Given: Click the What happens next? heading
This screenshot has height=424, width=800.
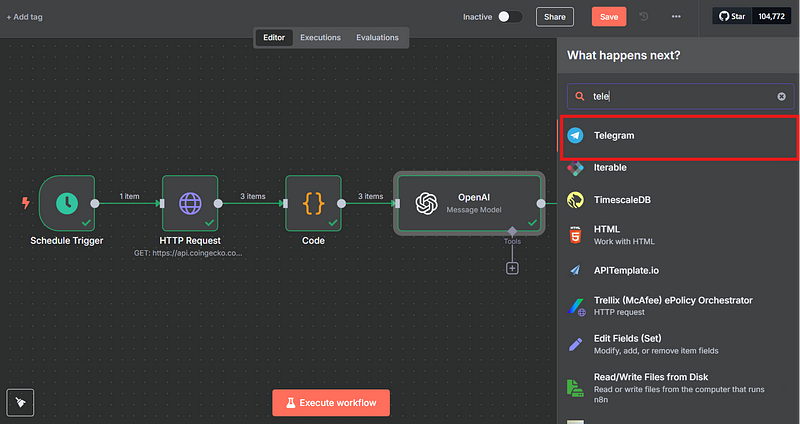Looking at the screenshot, I should point(623,55).
